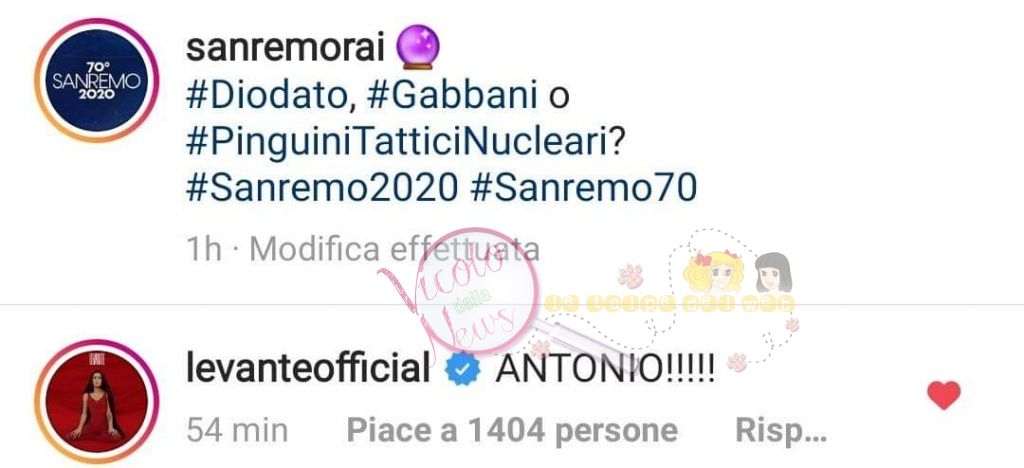Click the truncated Risp... reply button
The height and width of the screenshot is (468, 1024).
(x=781, y=431)
